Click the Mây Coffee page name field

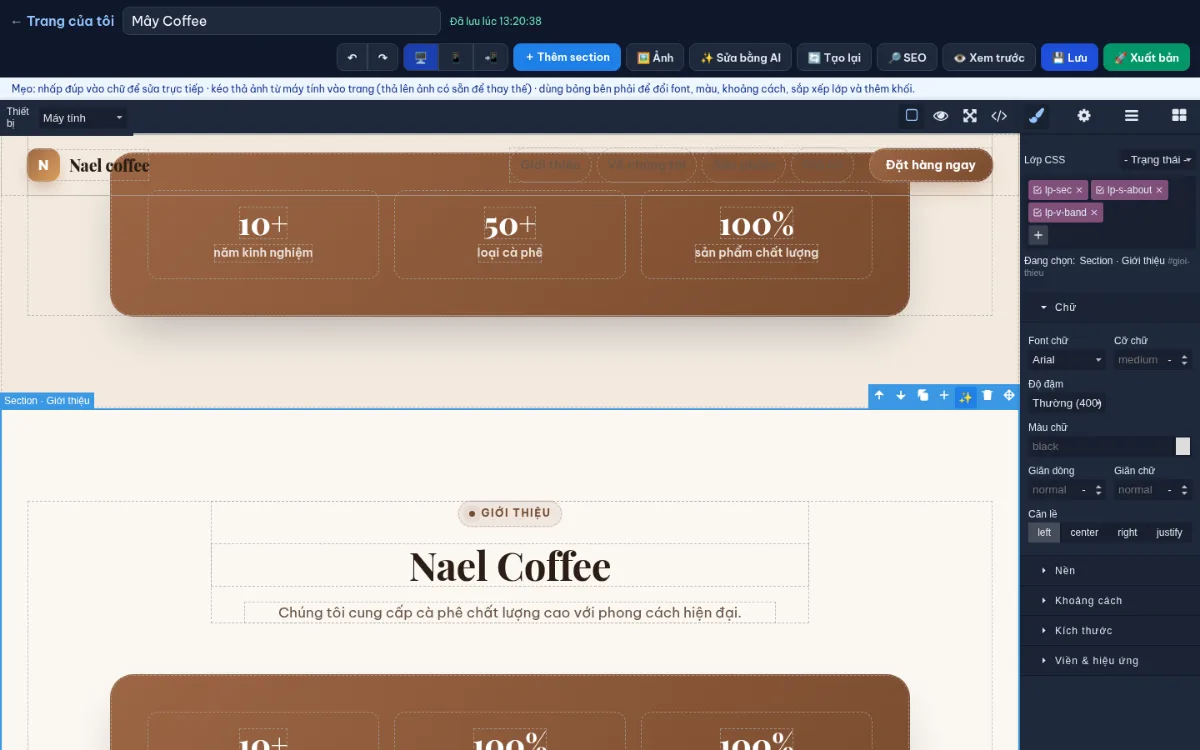point(281,21)
